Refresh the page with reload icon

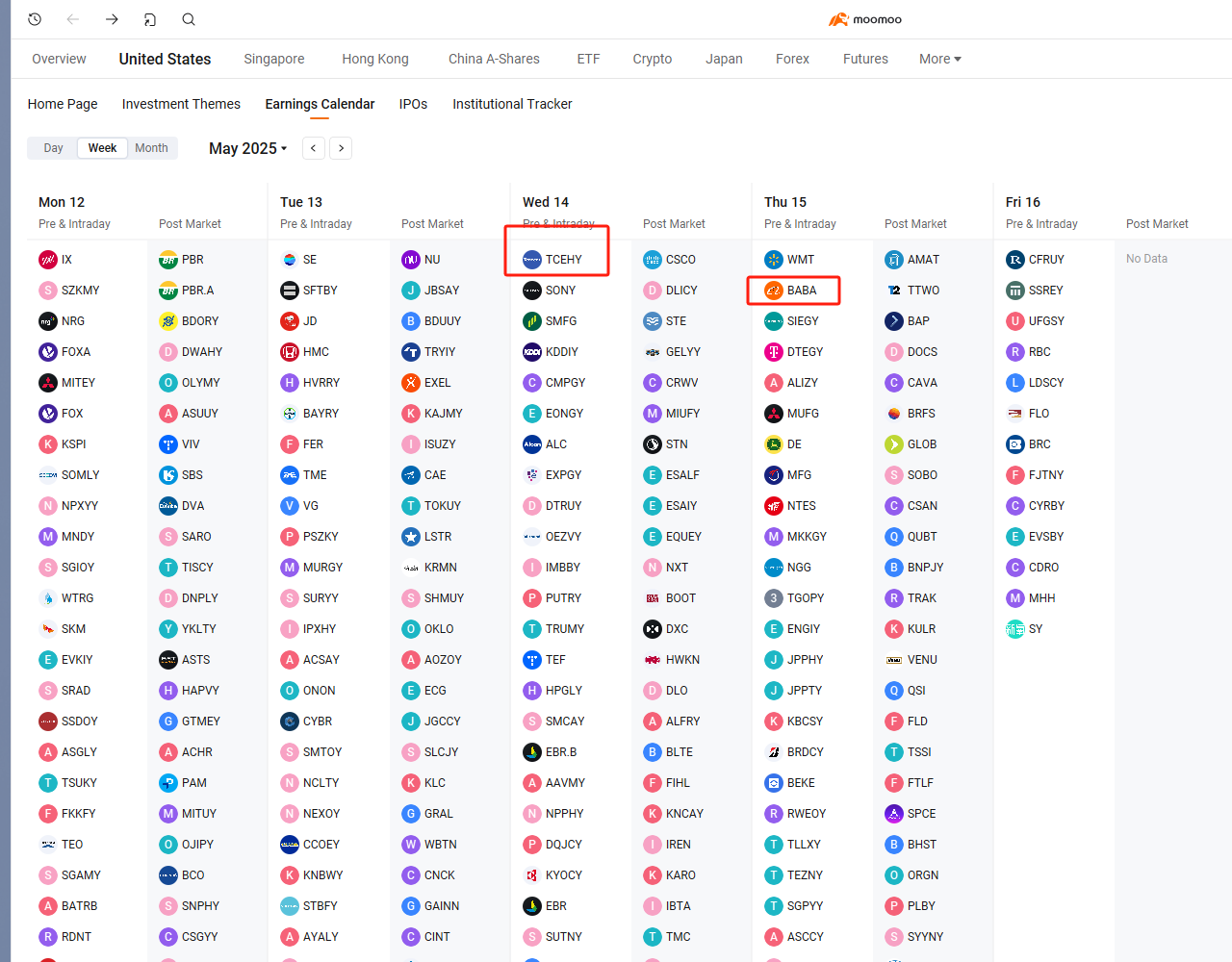coord(150,19)
